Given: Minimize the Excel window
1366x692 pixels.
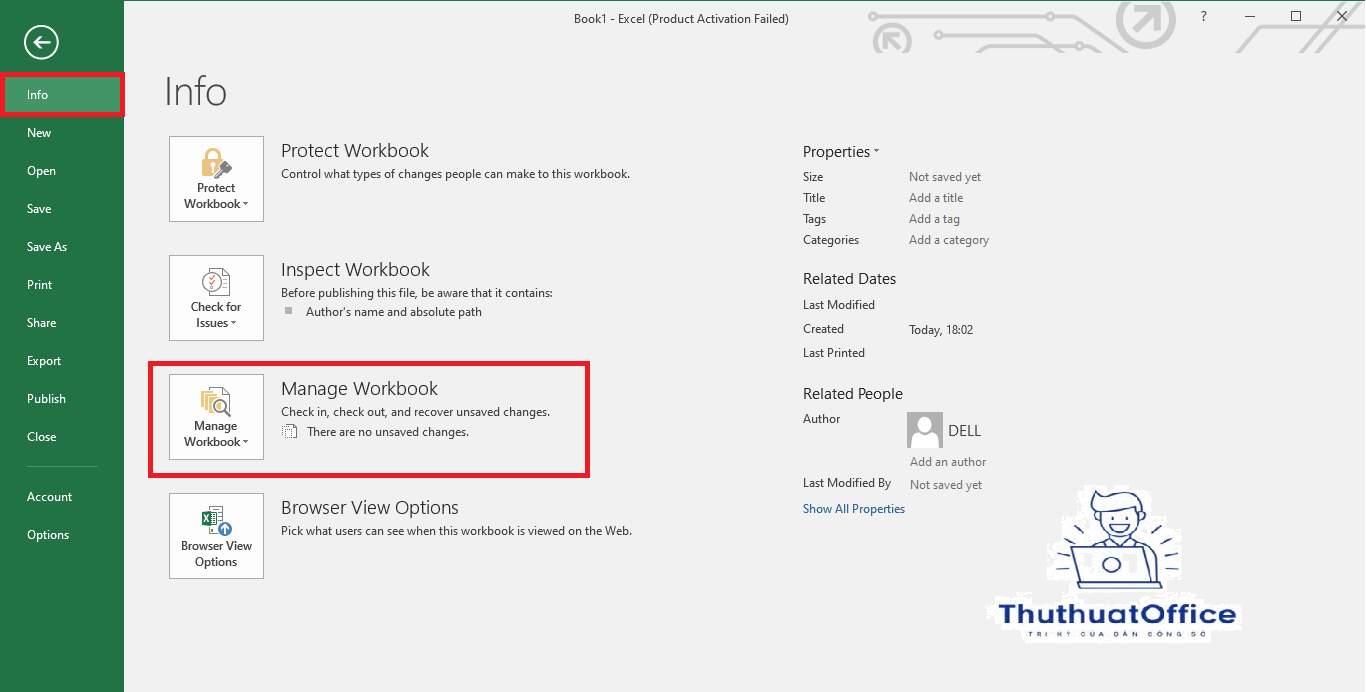Looking at the screenshot, I should (x=1250, y=16).
